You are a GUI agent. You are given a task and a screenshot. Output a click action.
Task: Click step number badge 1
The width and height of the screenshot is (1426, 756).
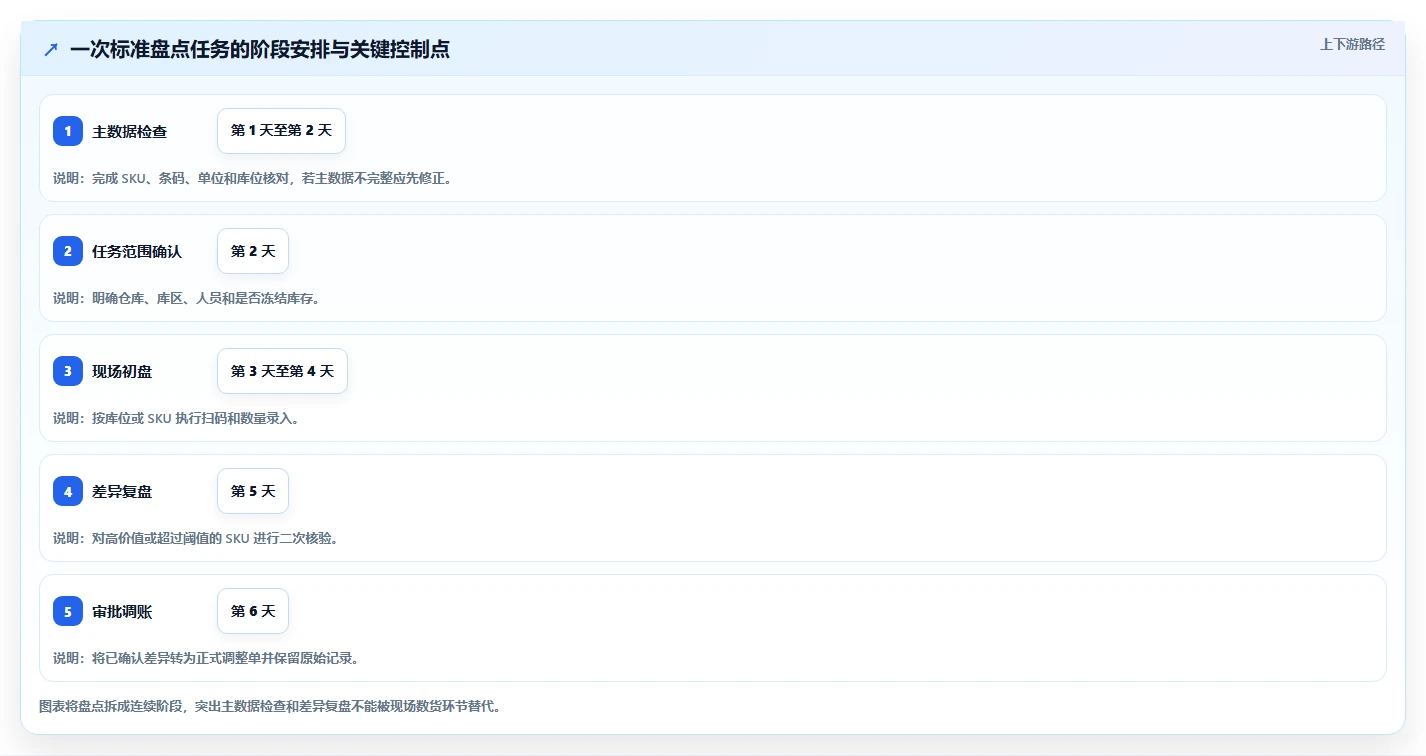coord(68,131)
